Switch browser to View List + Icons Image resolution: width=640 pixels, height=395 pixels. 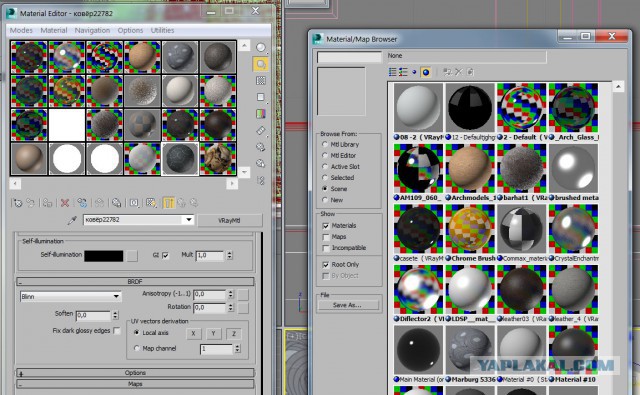403,72
